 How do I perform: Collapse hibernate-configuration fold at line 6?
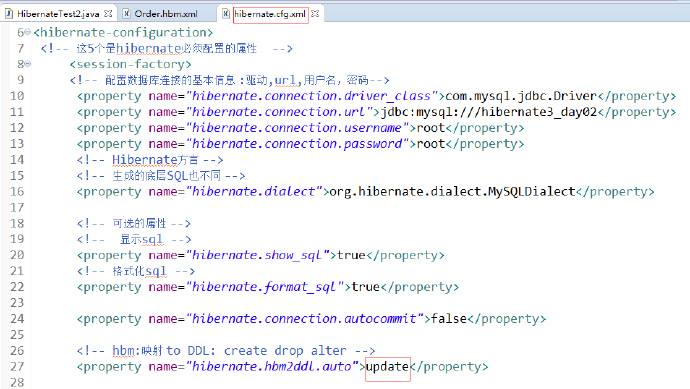pyautogui.click(x=28, y=32)
